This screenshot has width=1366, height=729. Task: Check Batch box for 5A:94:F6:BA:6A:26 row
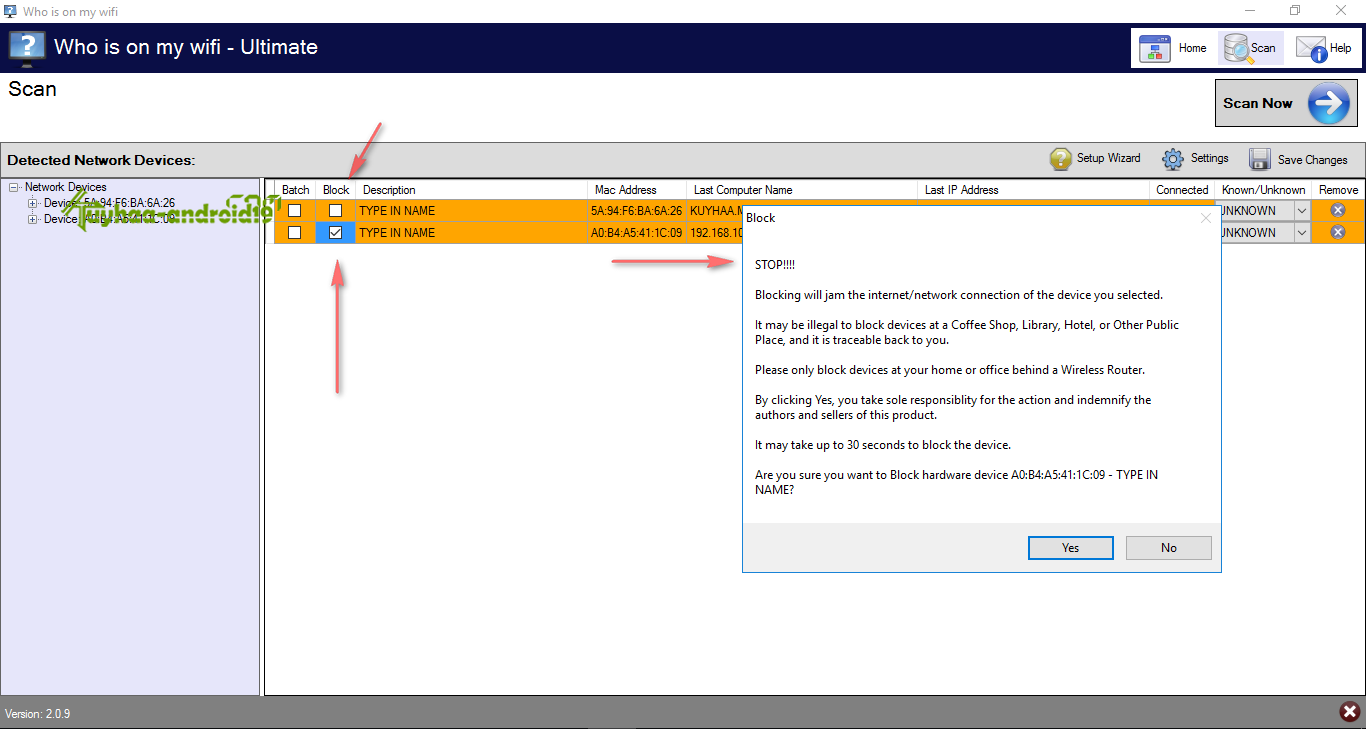coord(294,211)
